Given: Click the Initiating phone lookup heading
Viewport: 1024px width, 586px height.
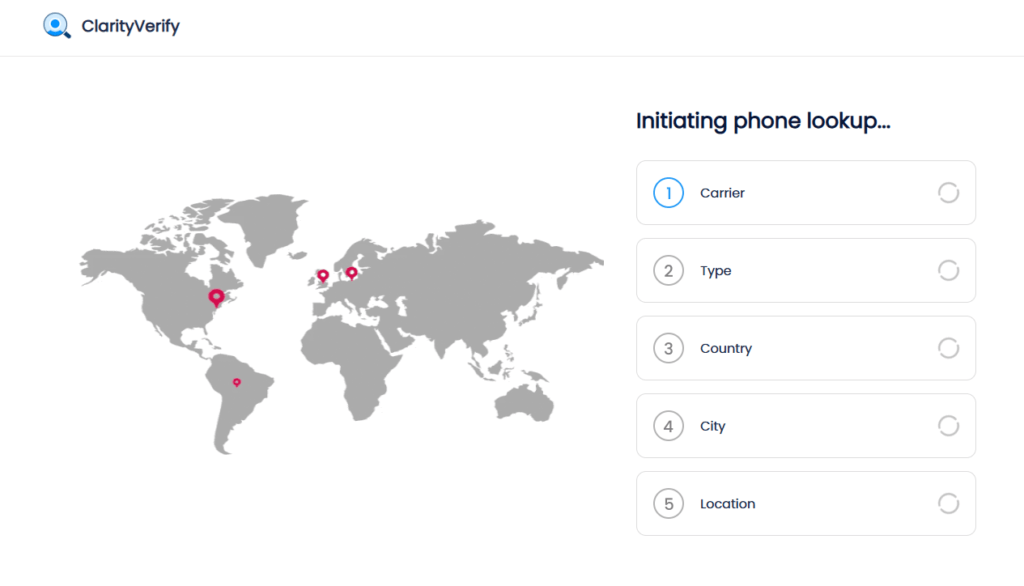Looking at the screenshot, I should pyautogui.click(x=763, y=122).
